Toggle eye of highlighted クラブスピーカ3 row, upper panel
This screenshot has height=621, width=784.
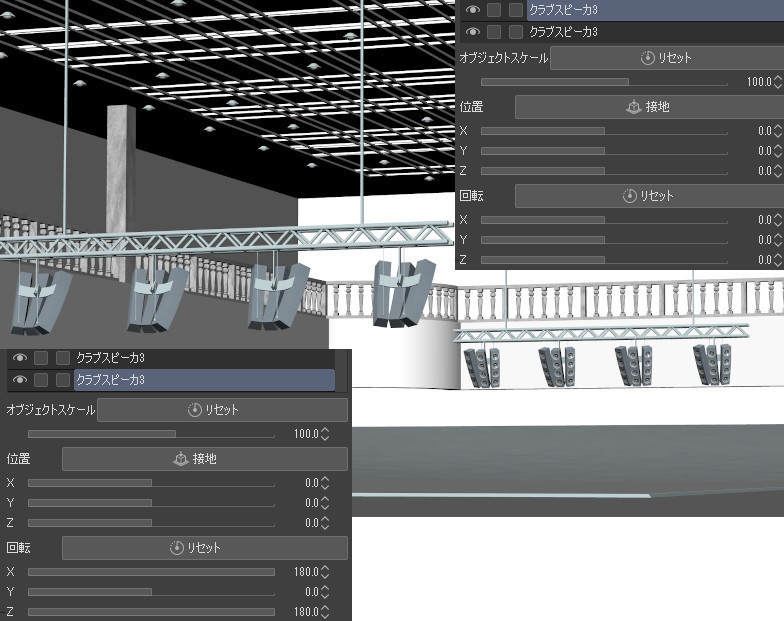coord(472,10)
